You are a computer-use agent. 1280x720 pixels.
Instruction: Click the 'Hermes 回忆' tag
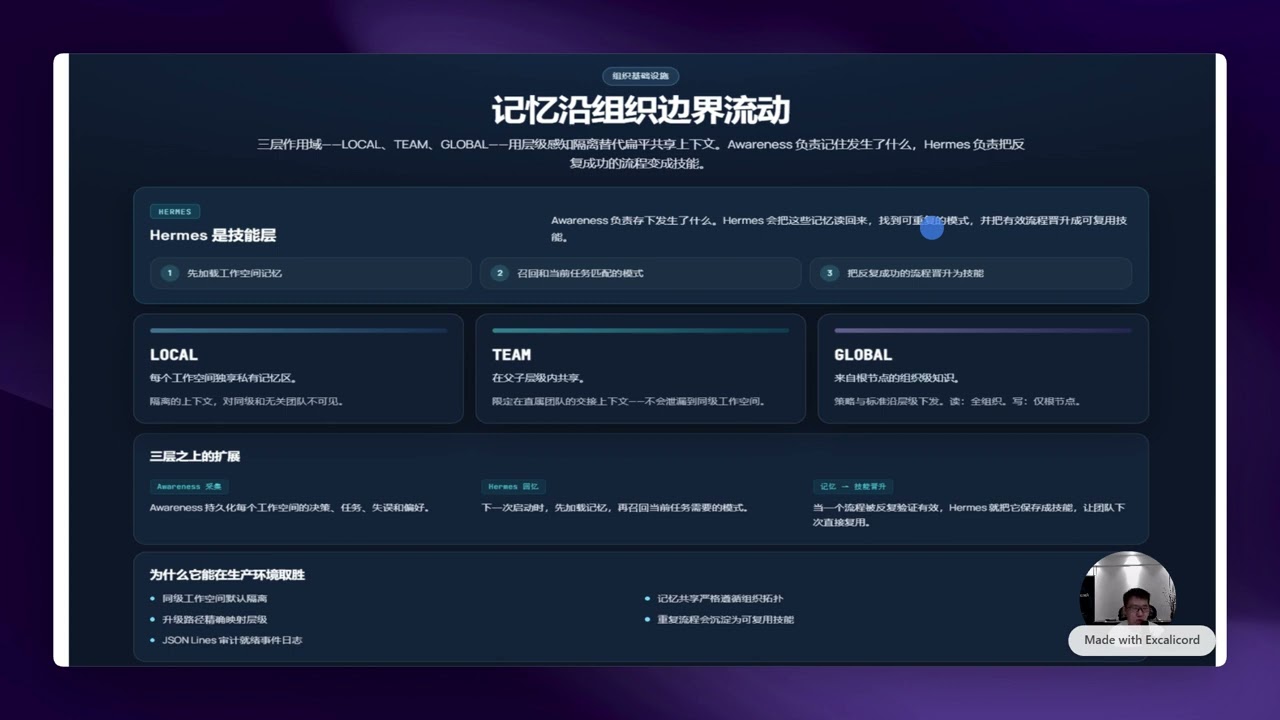(x=513, y=487)
